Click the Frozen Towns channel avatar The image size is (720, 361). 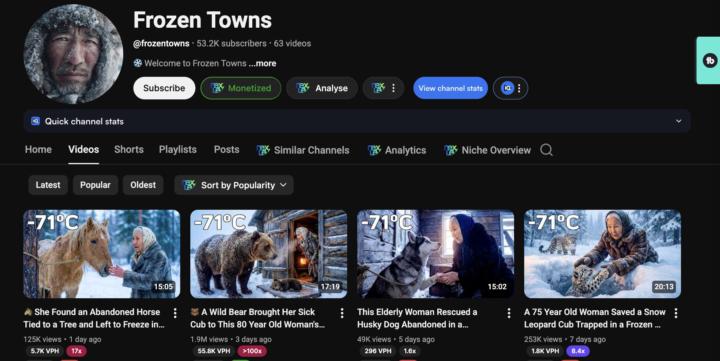click(73, 54)
